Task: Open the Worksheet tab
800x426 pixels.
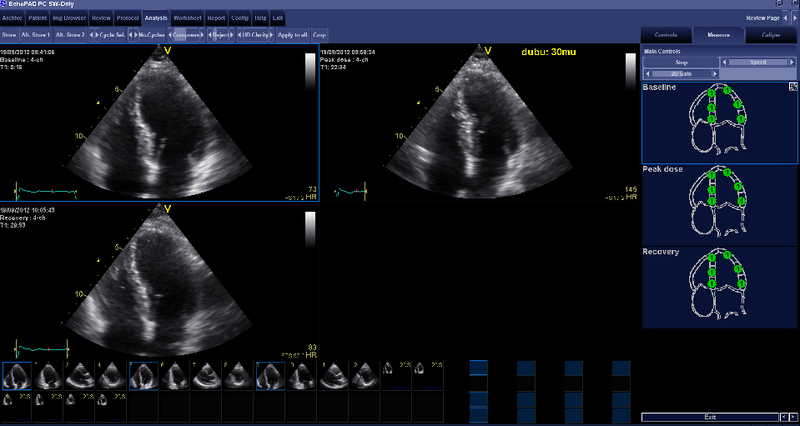Action: (x=187, y=18)
